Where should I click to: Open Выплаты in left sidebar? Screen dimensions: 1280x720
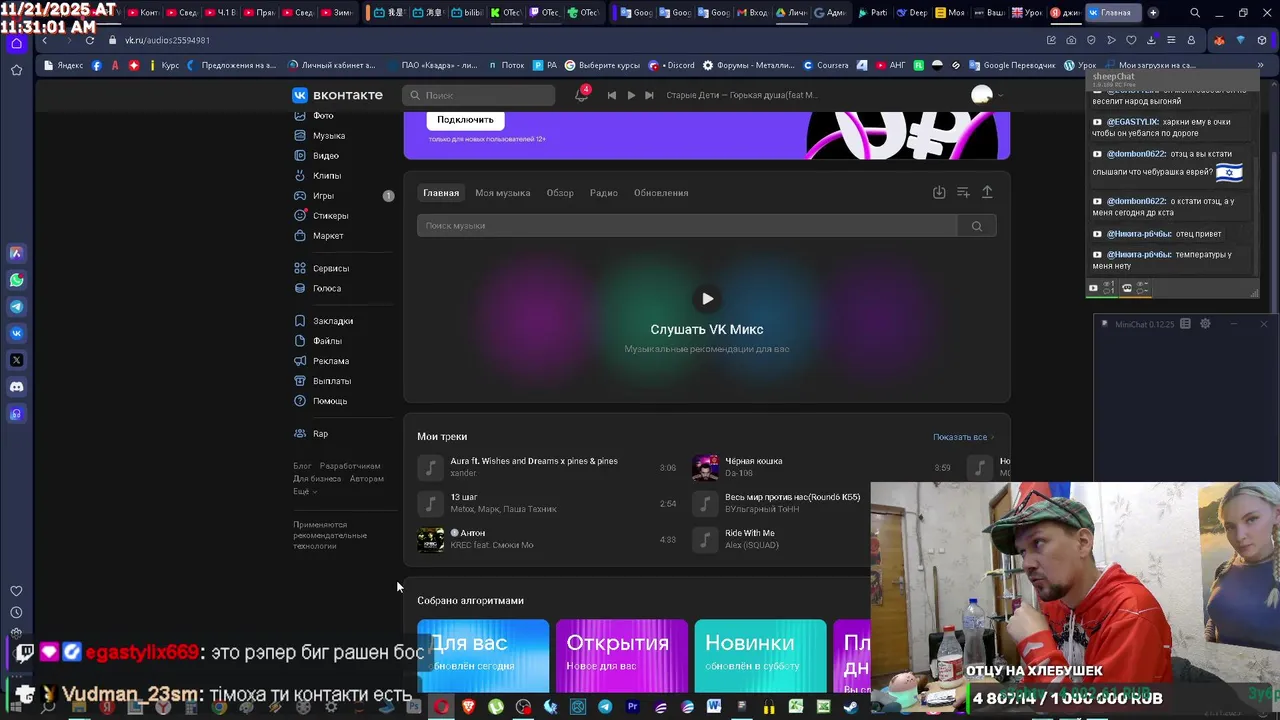(331, 381)
